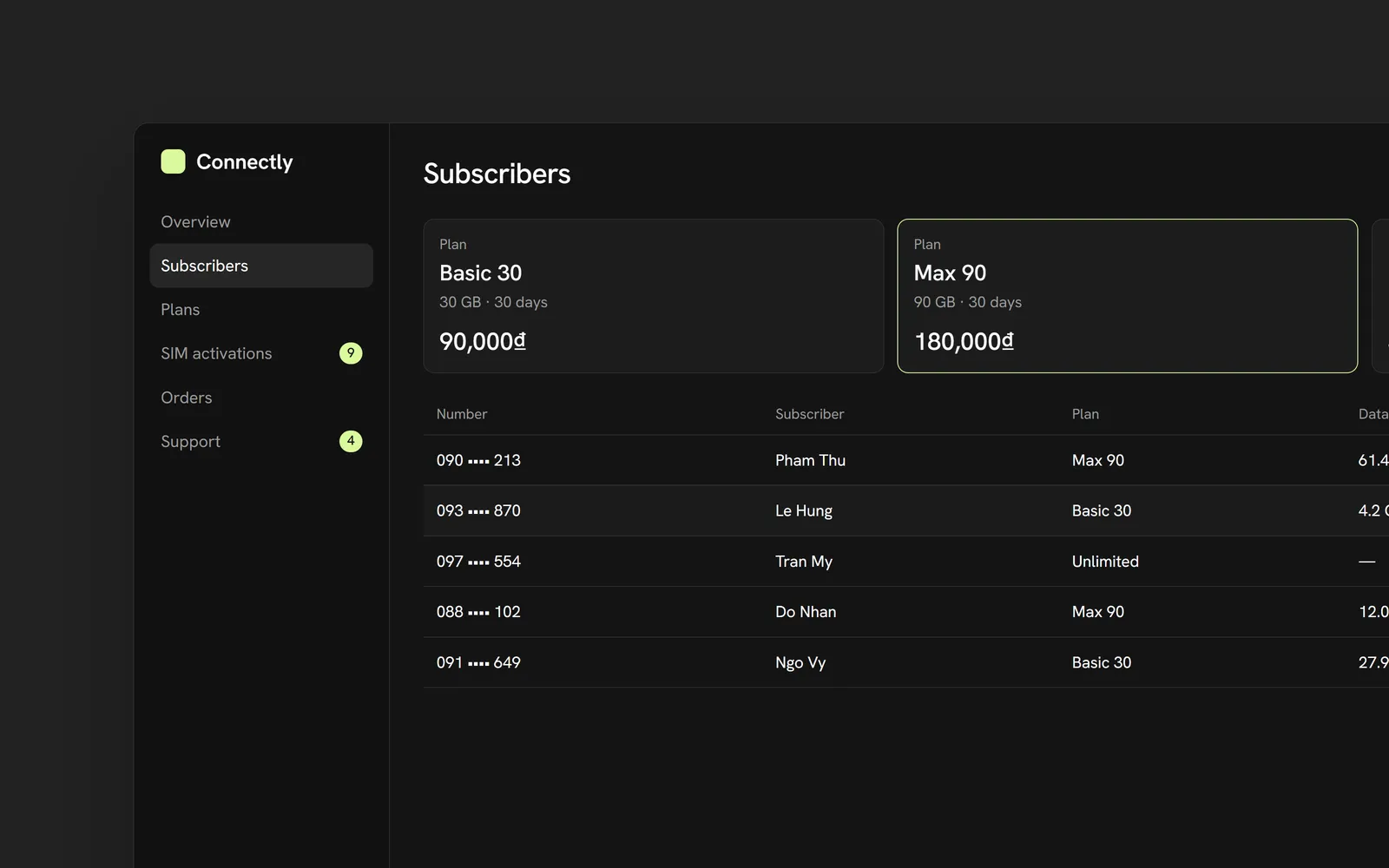Click the SIM activations badge showing 9
1389x868 pixels.
tap(351, 353)
